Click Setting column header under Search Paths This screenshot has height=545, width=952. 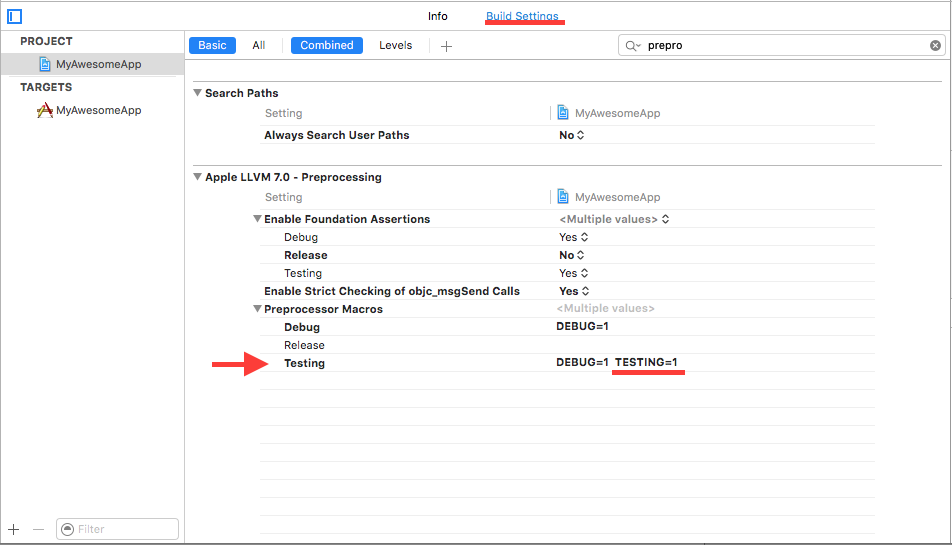(x=284, y=113)
